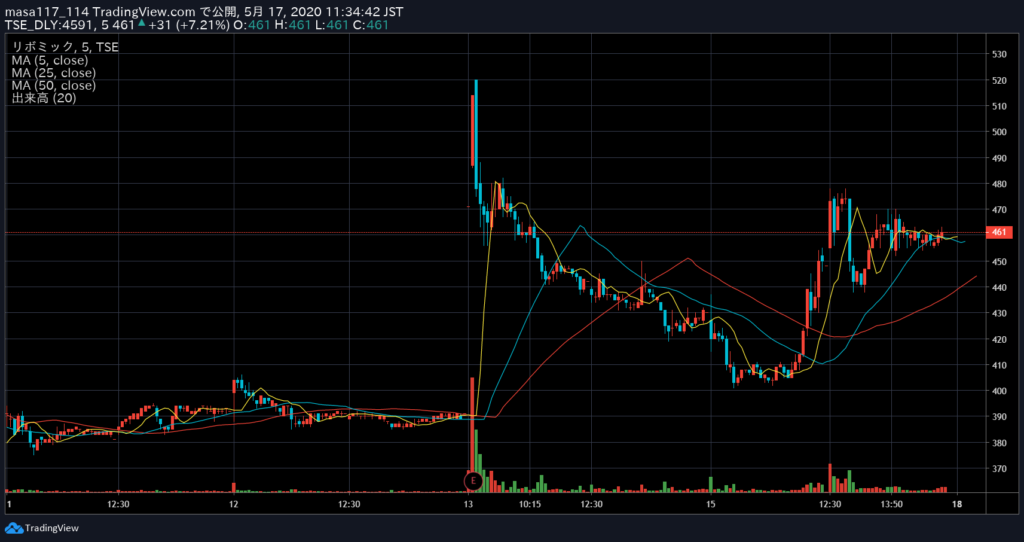The image size is (1024, 542).
Task: Click the 490 price axis label
Action: coord(999,158)
